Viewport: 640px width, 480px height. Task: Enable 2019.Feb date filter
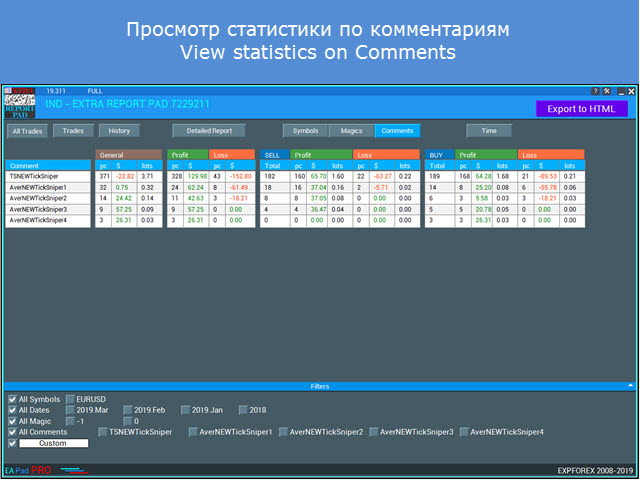coord(128,410)
